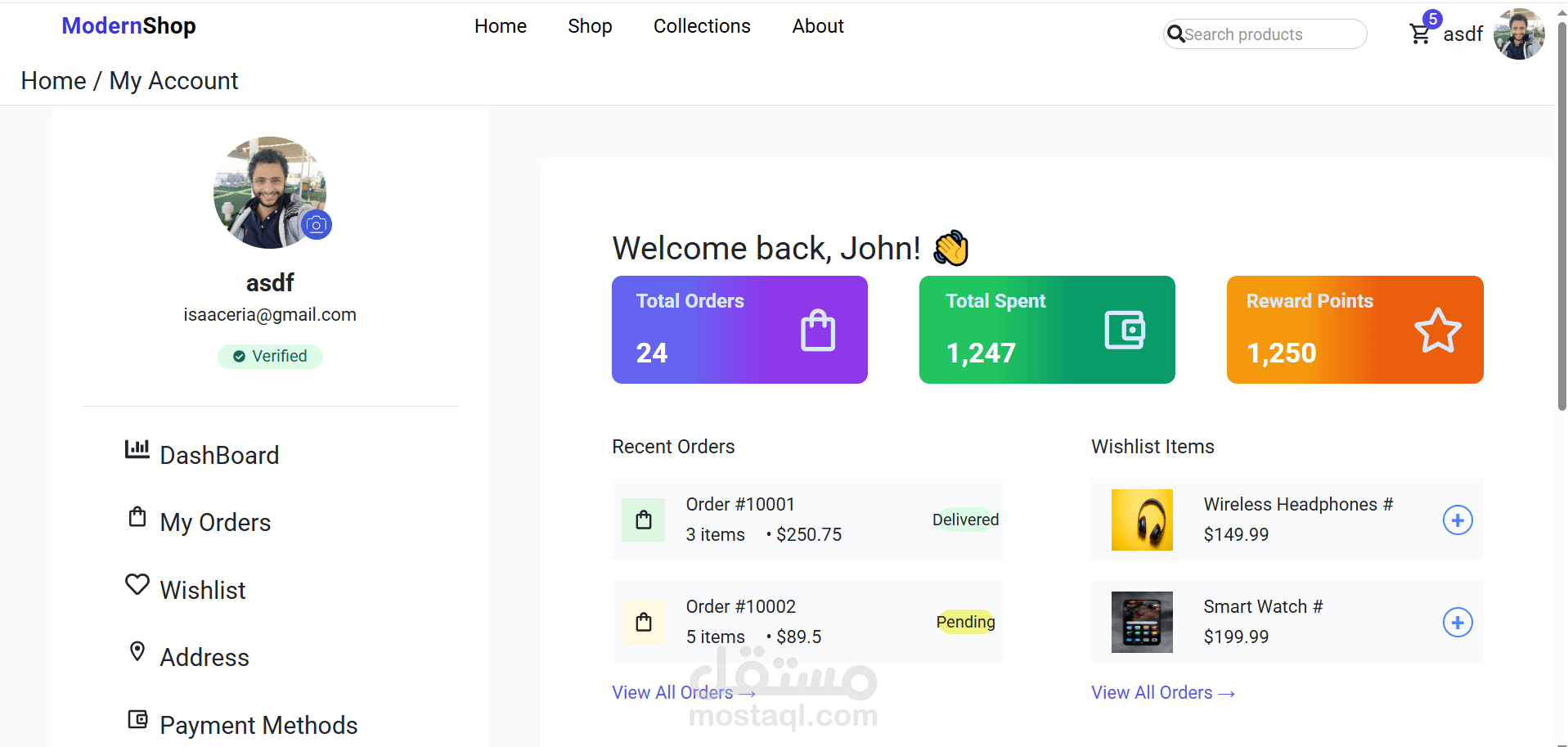This screenshot has height=747, width=1568.
Task: Click the star icon in Reward Points card
Action: pyautogui.click(x=1438, y=331)
